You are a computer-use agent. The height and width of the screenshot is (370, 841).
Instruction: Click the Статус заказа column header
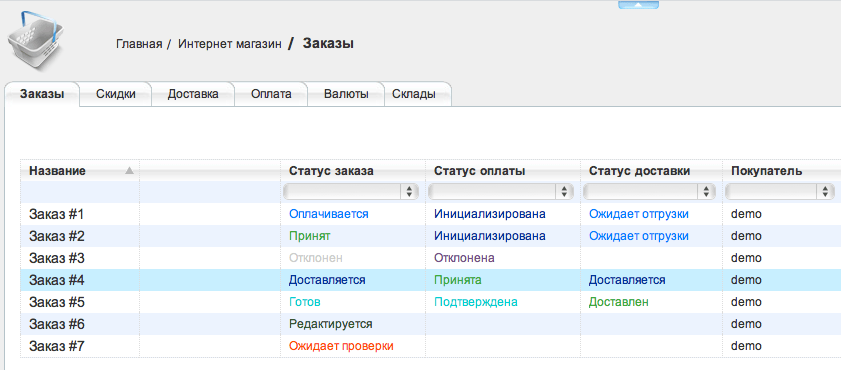click(x=331, y=171)
